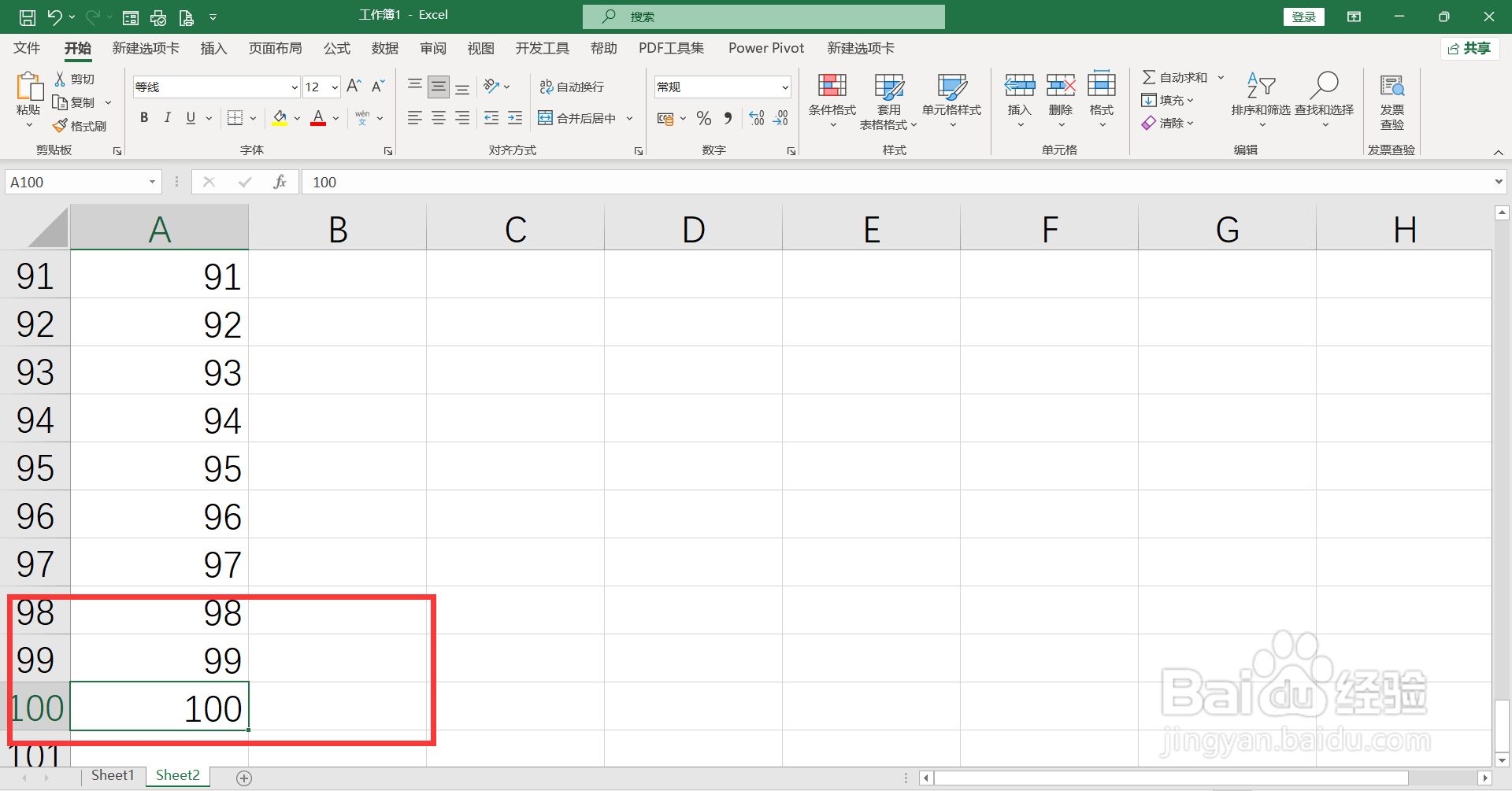Click the Format Painter brush icon
1512x791 pixels.
(60, 126)
